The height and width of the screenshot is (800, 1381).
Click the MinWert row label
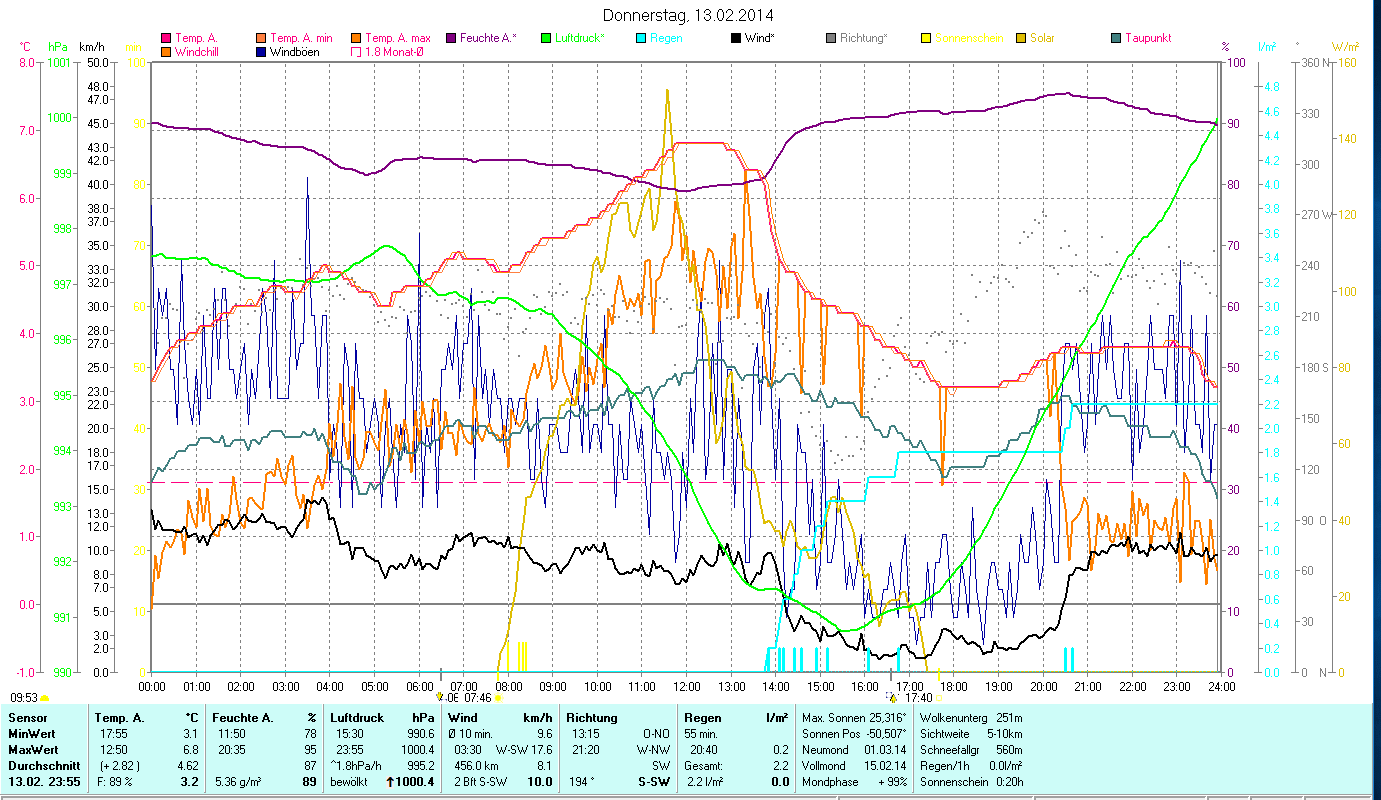(x=32, y=734)
